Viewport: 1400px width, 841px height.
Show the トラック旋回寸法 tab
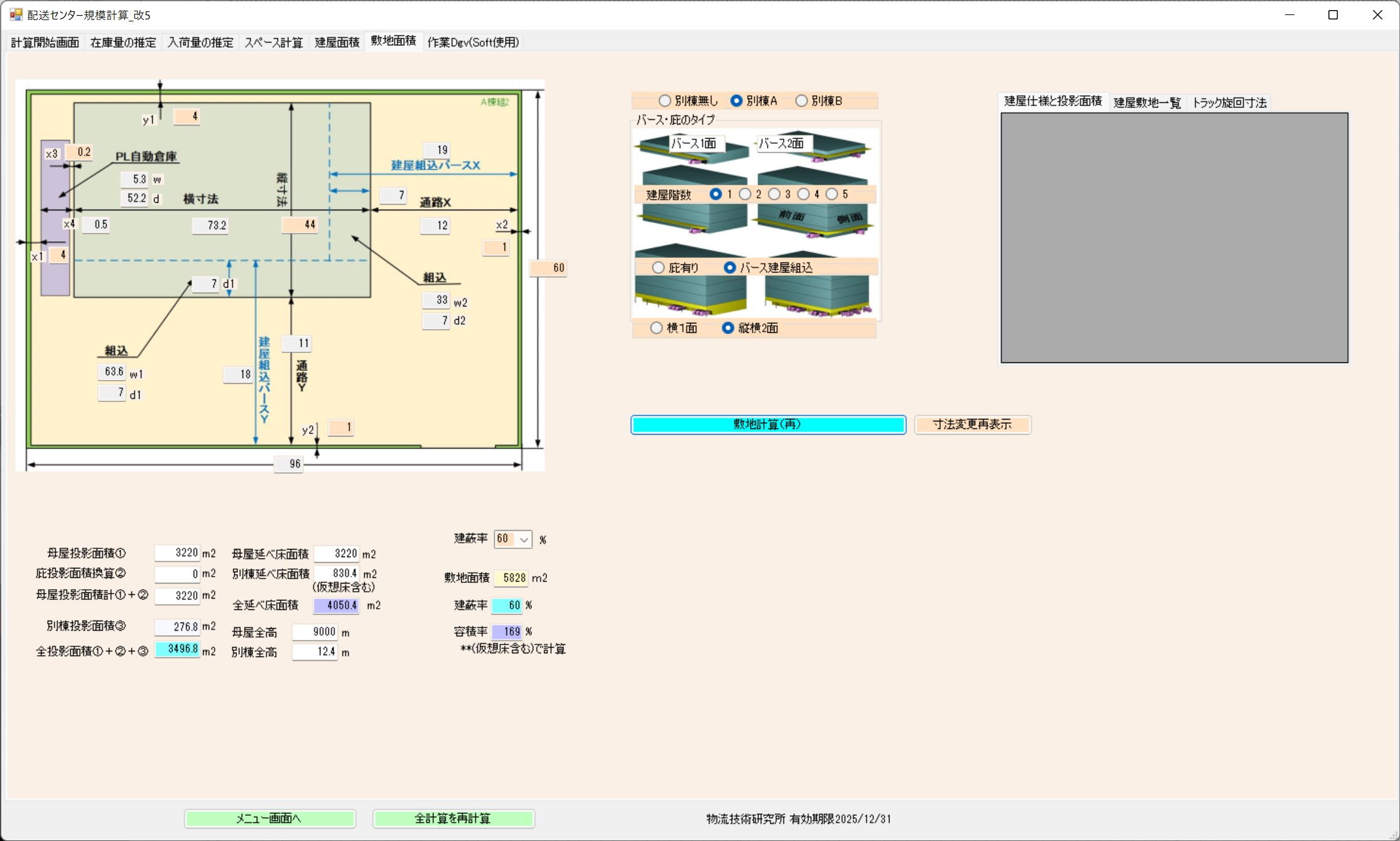click(1229, 102)
